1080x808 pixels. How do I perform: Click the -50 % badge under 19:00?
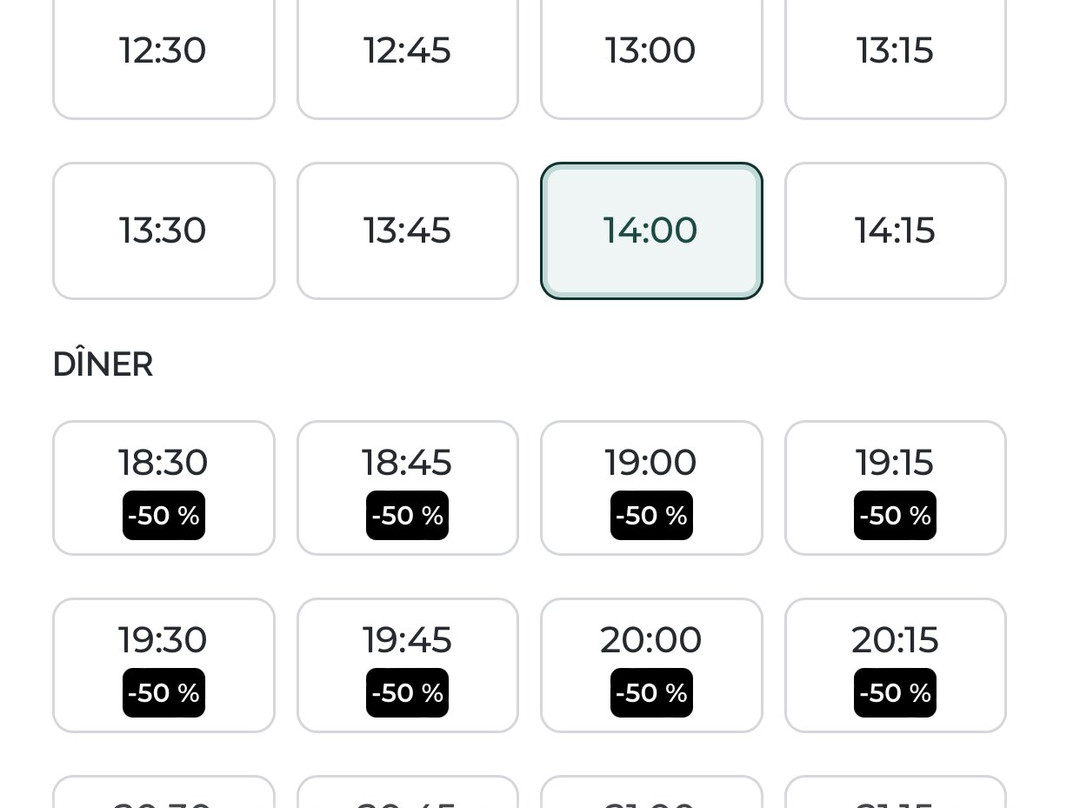click(x=652, y=515)
